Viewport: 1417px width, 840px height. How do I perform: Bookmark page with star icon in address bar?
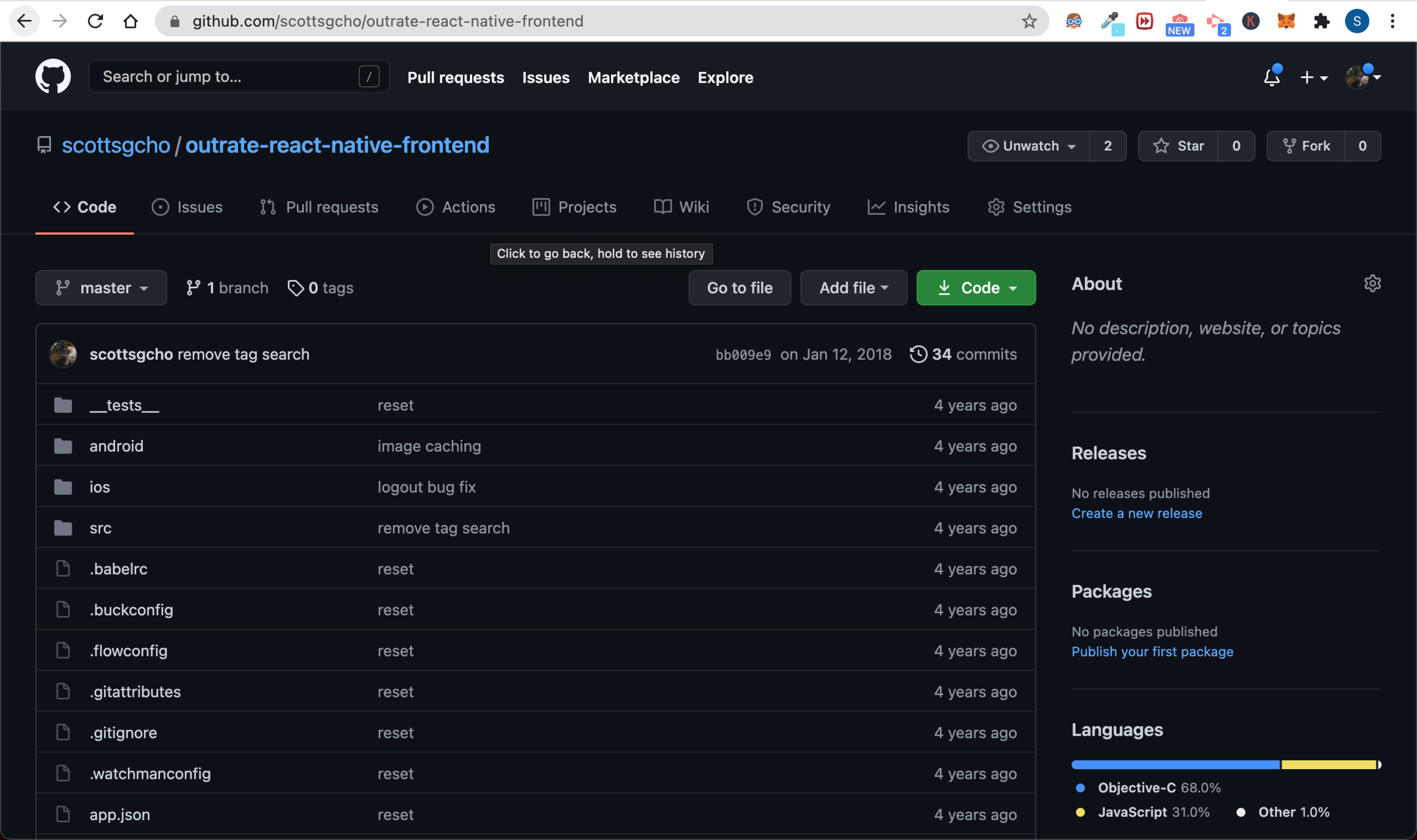1029,22
